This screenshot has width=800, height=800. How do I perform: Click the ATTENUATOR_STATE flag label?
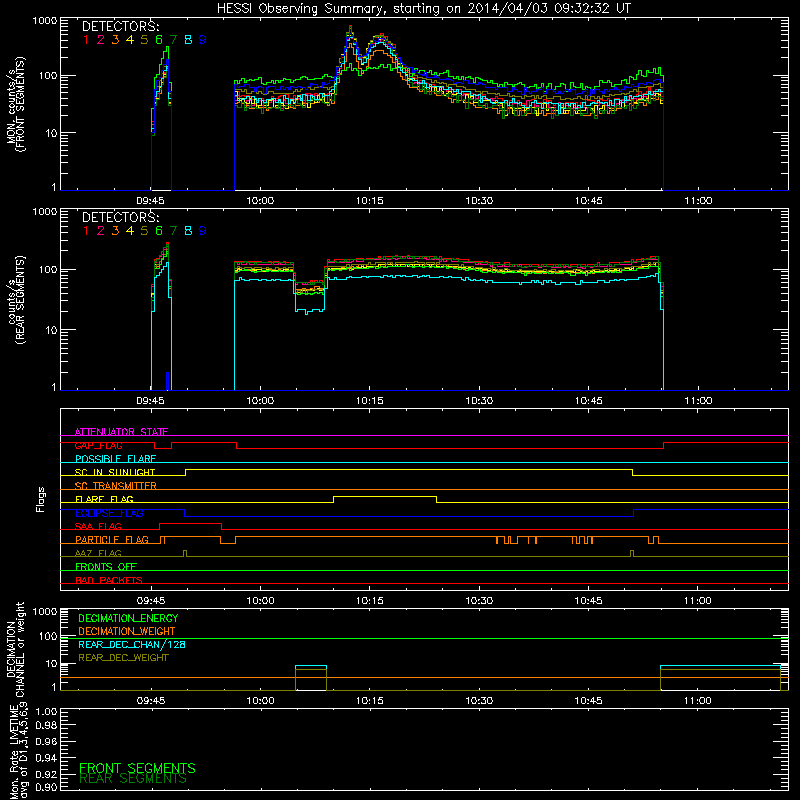[121, 432]
